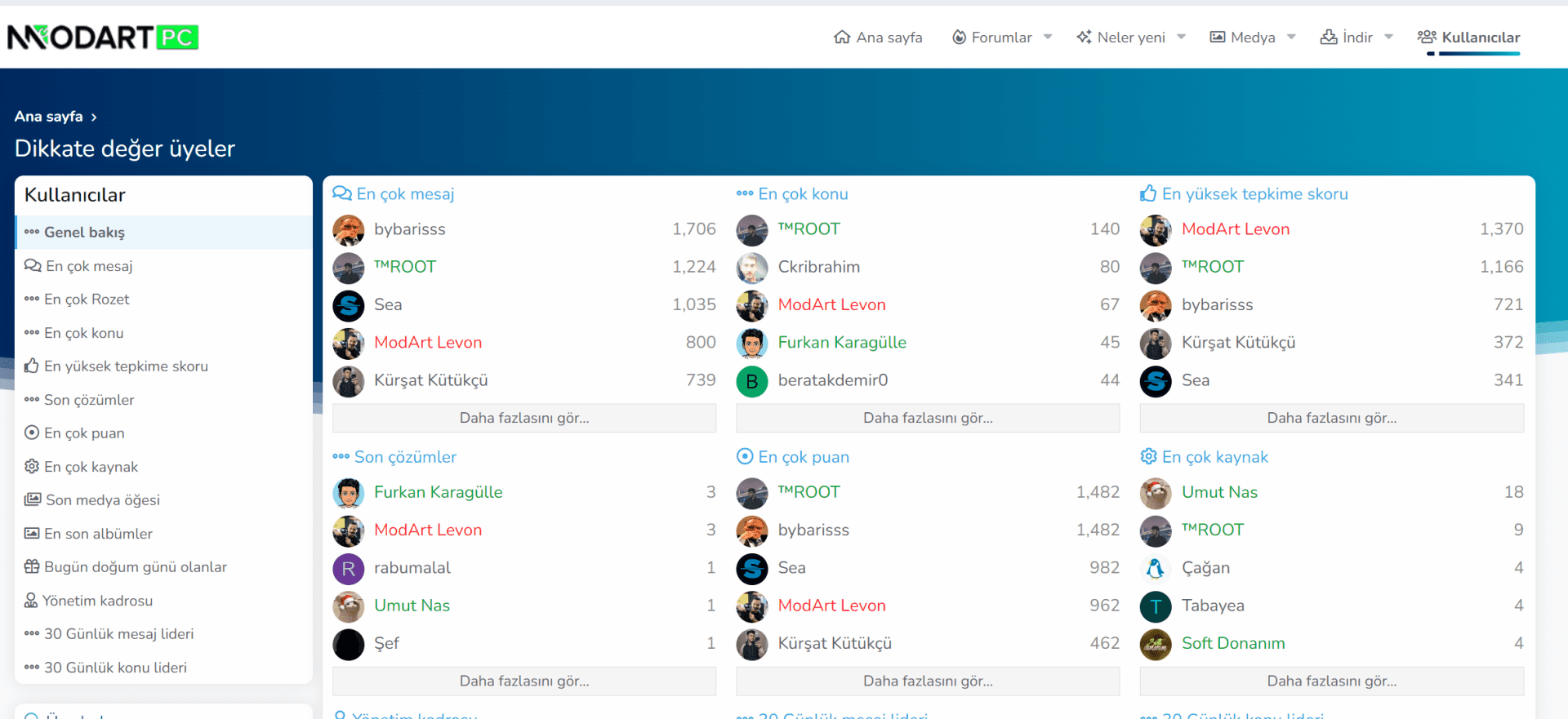Click the speech bubble icon beside En çok mesaj heading
Viewport: 1568px width, 719px height.
pyautogui.click(x=341, y=194)
